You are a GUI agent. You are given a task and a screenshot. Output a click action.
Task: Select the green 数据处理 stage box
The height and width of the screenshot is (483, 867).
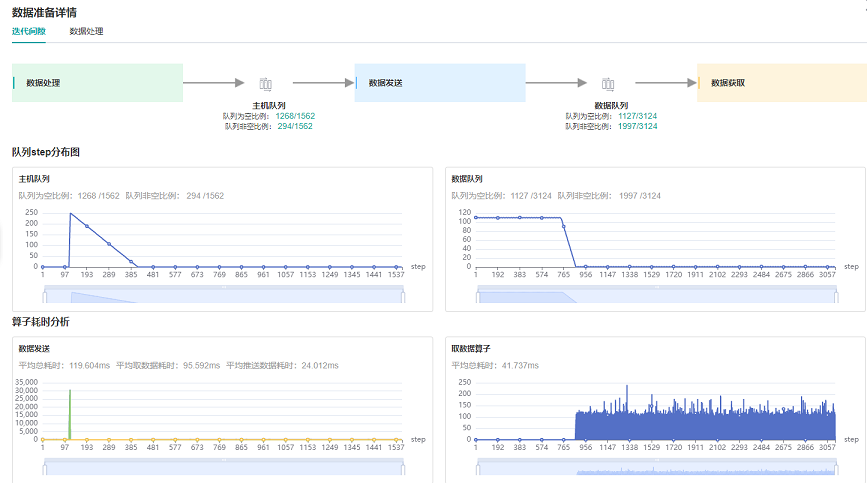click(x=97, y=83)
